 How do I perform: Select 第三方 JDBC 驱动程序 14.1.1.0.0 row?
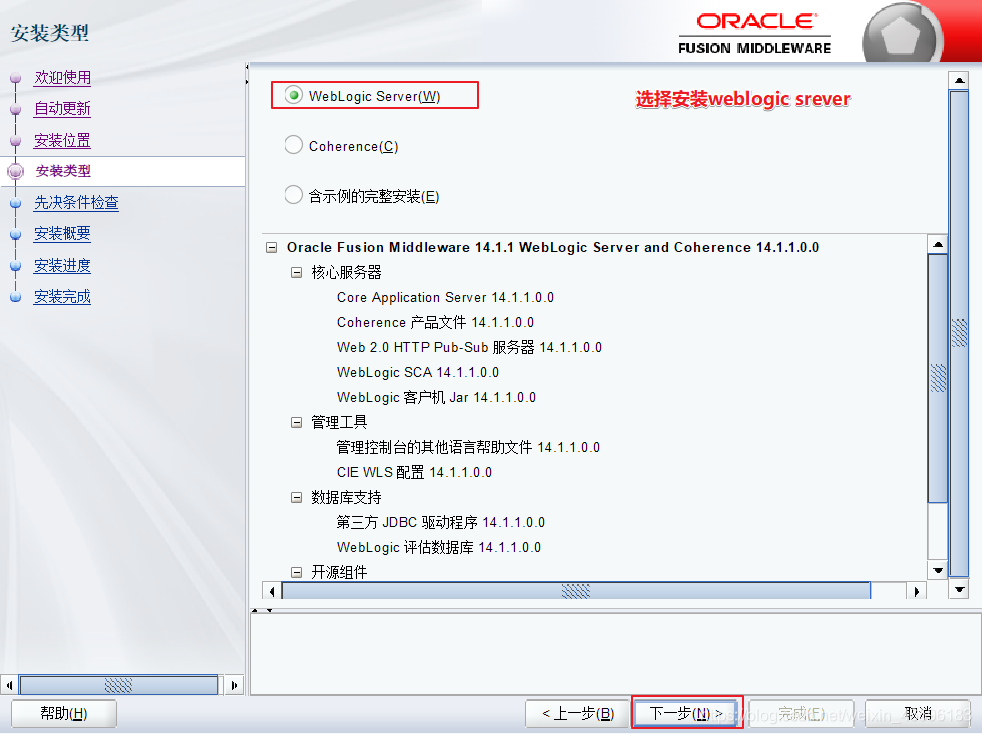tap(440, 522)
